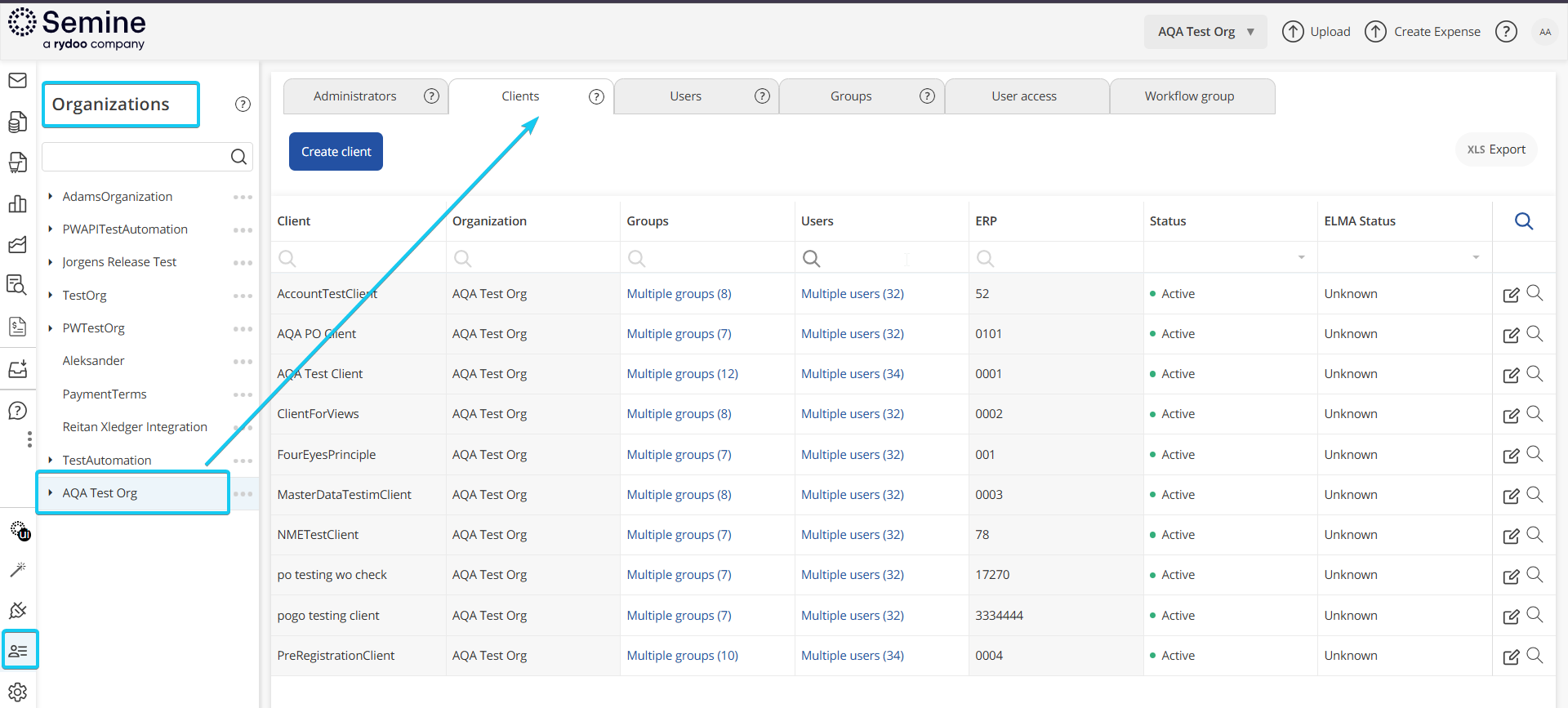
Task: Open the ELMA Status column filter dropdown
Action: coord(1475,258)
